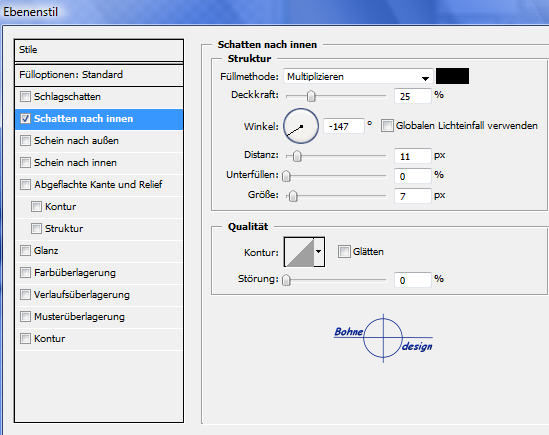549x435 pixels.
Task: Click the Bohne design logo
Action: tap(383, 338)
